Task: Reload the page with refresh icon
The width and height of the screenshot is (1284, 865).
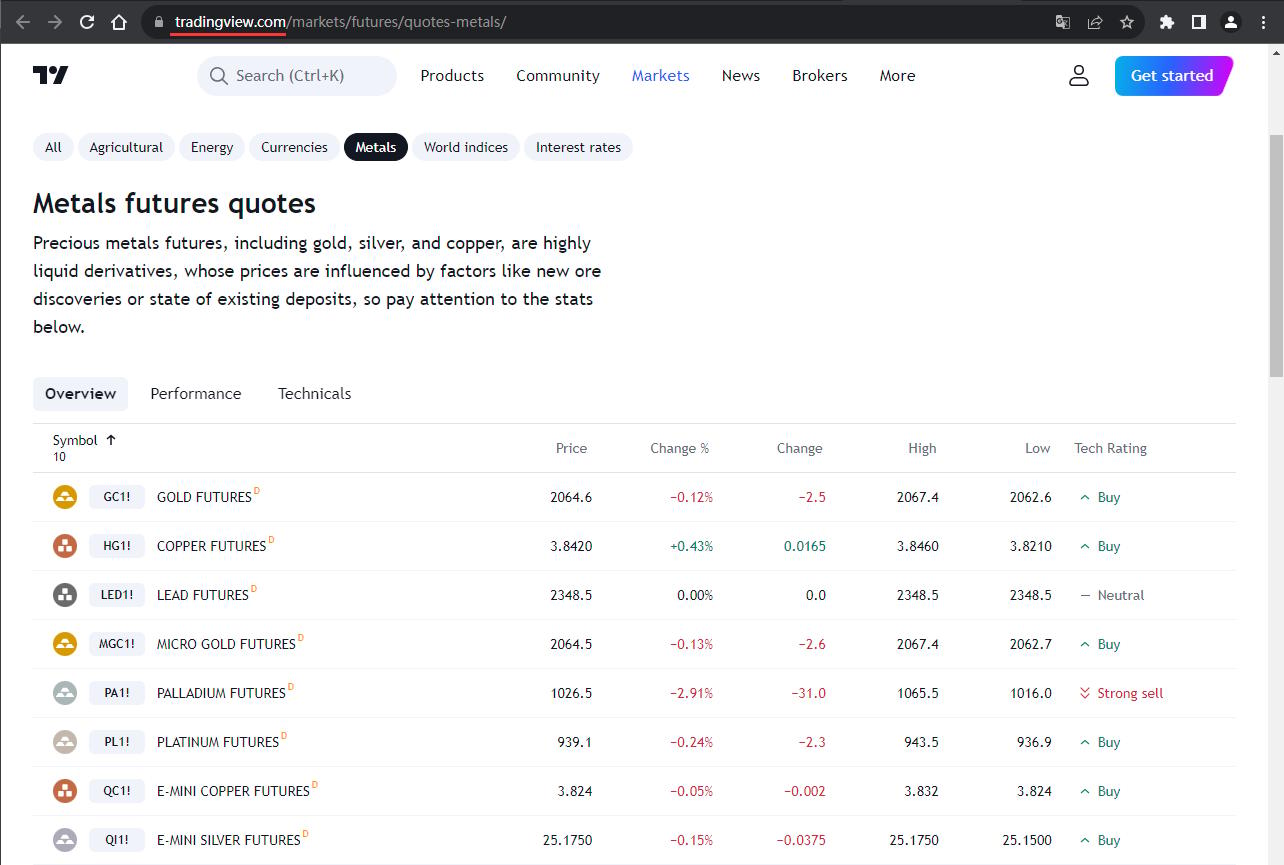Action: tap(87, 22)
